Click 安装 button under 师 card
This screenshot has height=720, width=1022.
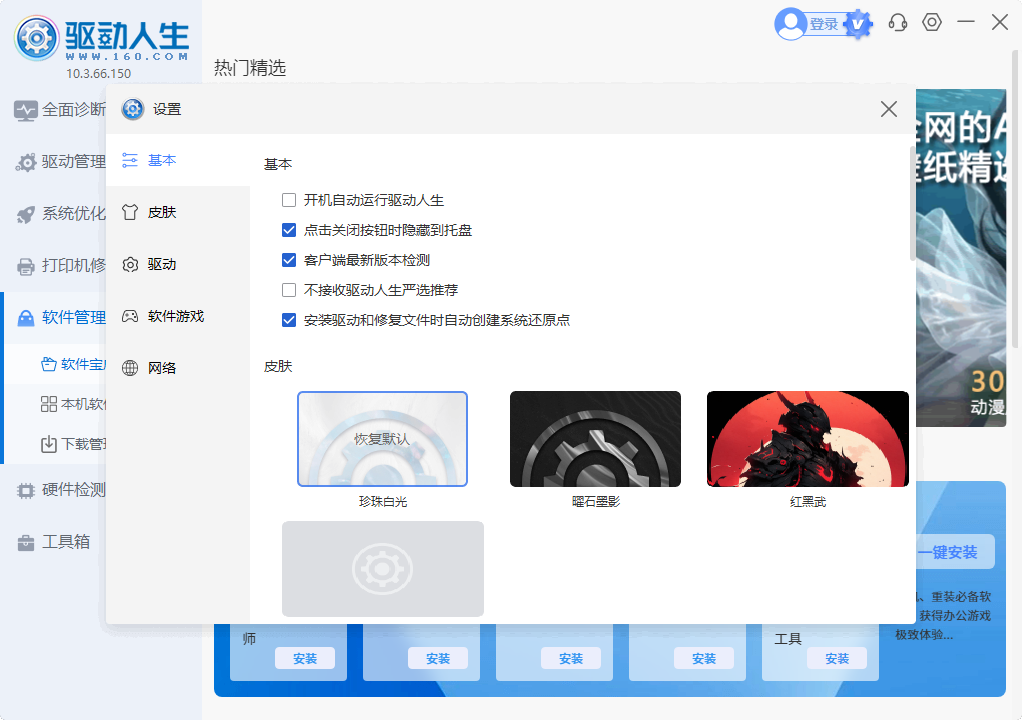point(305,659)
